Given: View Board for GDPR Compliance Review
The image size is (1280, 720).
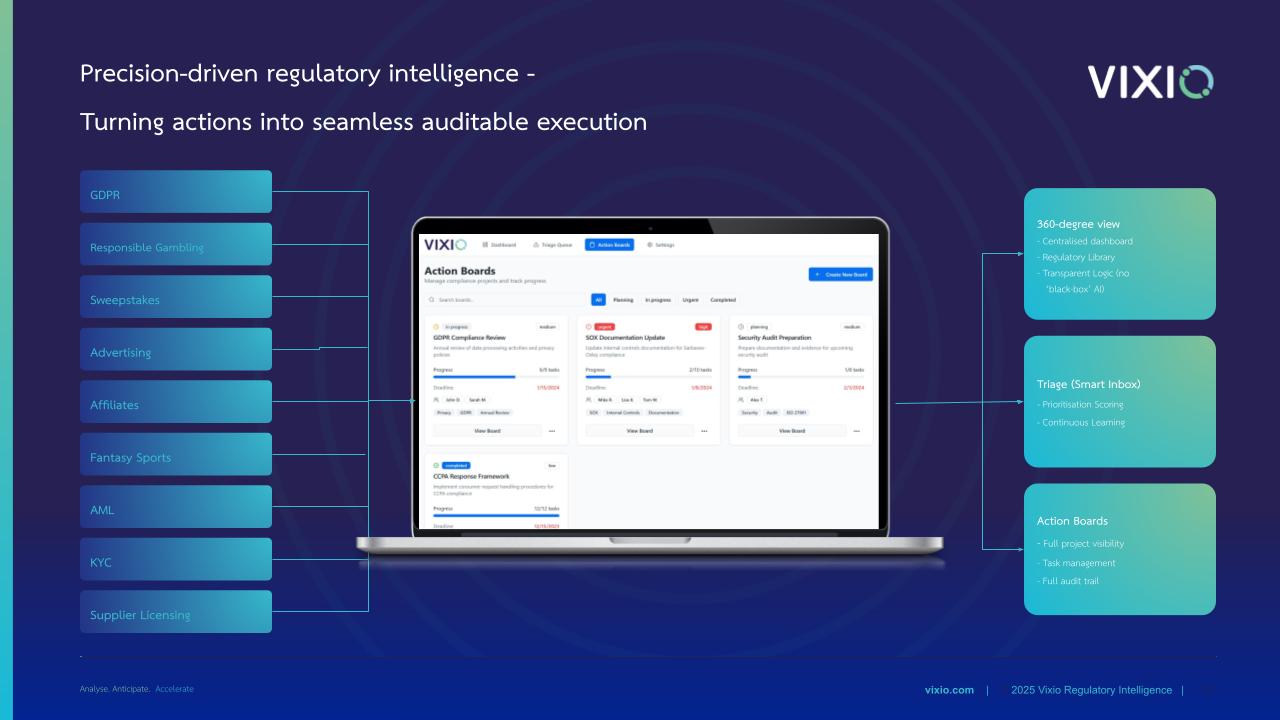Looking at the screenshot, I should (x=487, y=431).
